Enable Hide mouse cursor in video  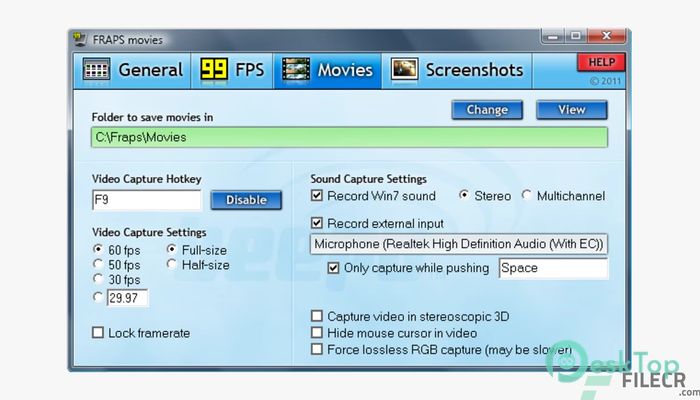(x=317, y=333)
